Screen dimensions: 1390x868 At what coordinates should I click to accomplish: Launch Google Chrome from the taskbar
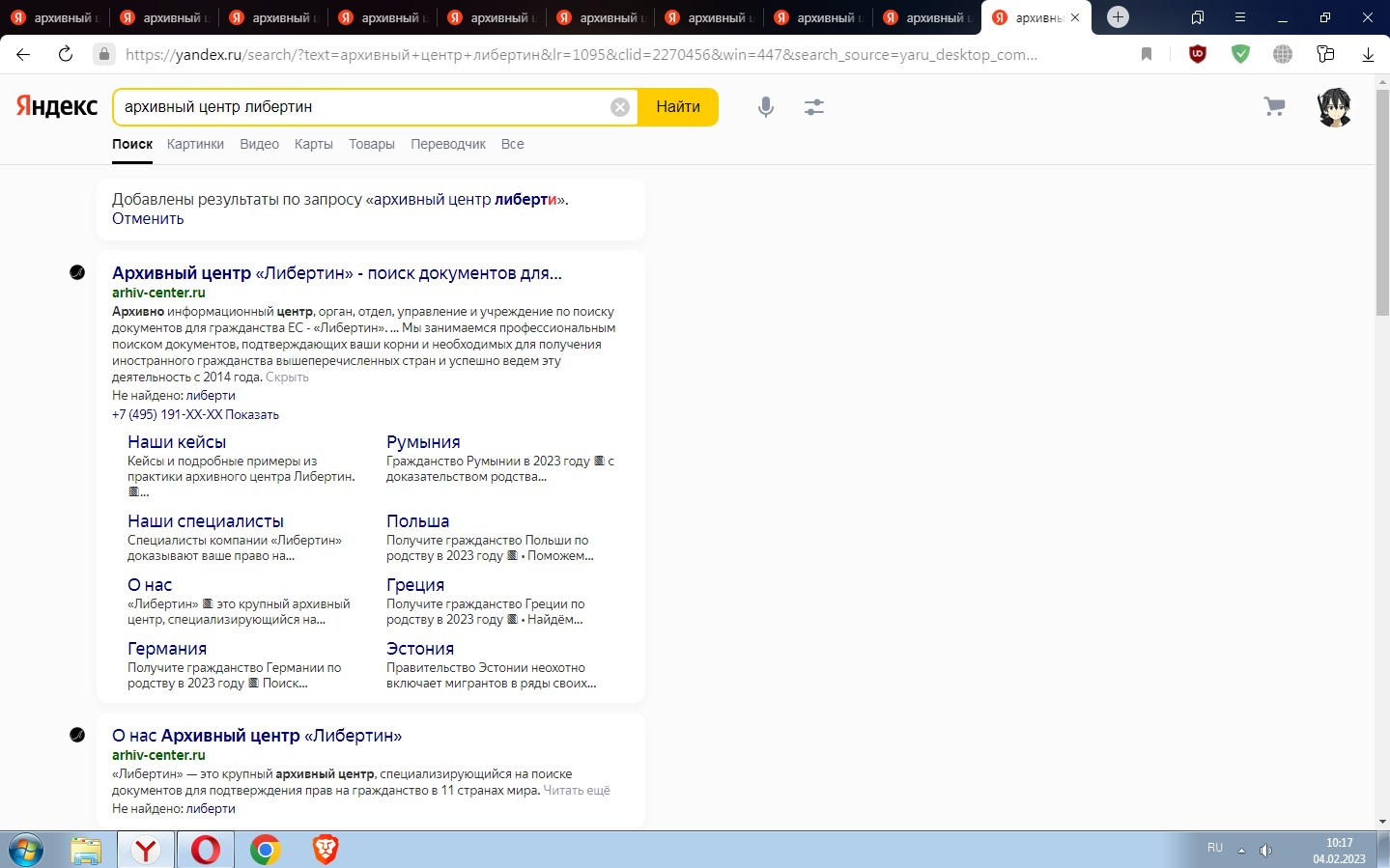(x=265, y=850)
